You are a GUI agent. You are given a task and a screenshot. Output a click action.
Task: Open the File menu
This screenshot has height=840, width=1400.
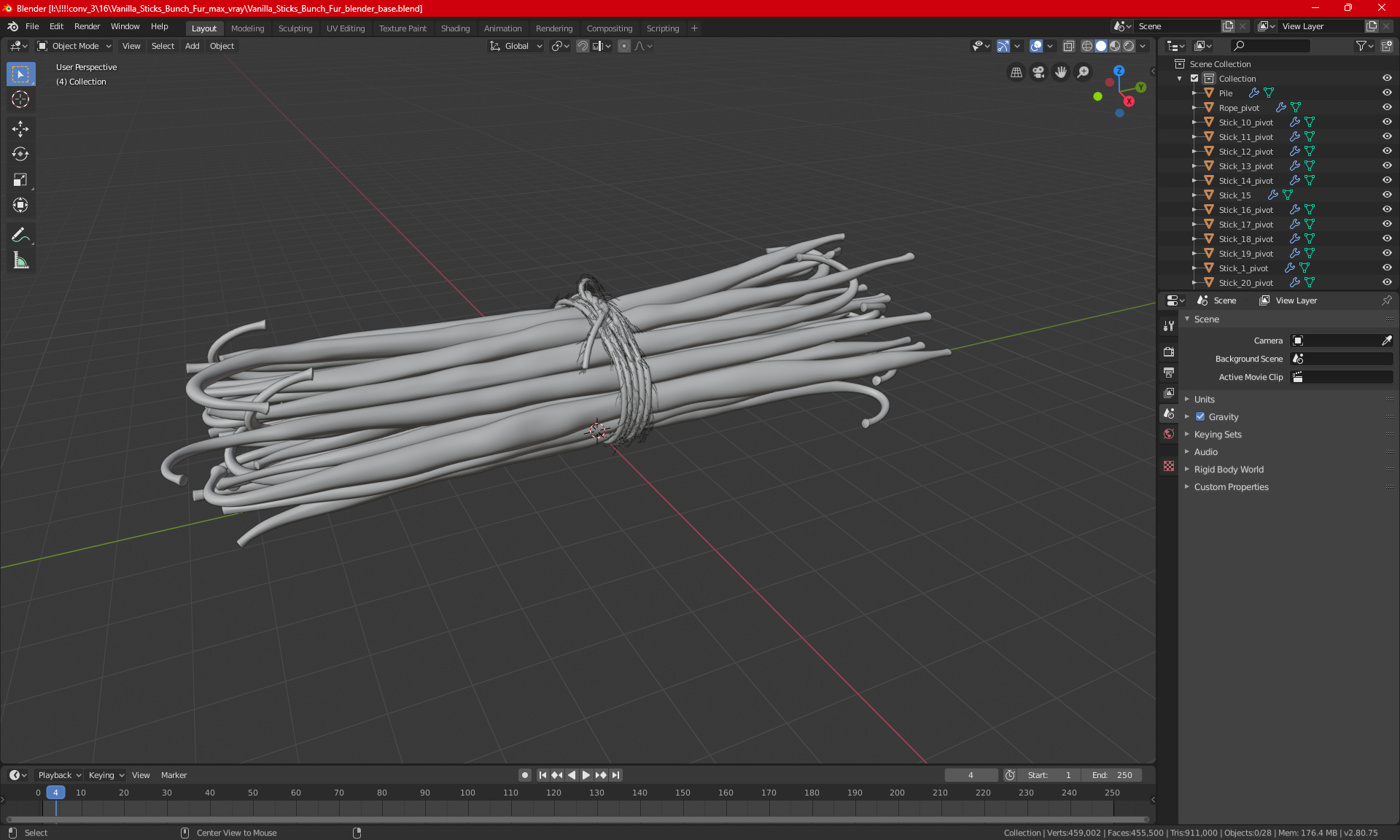click(32, 26)
